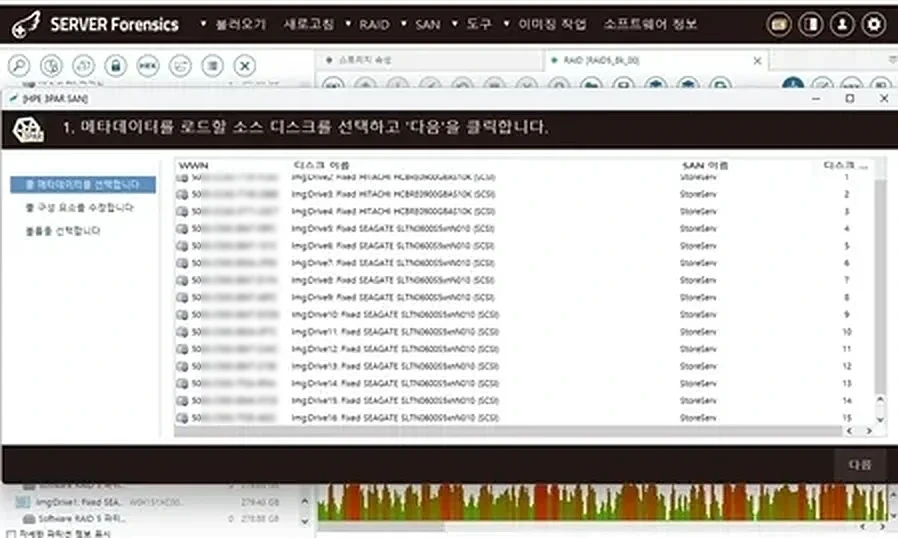This screenshot has height=538, width=898.
Task: Select the first wizard step highlighted in blue
Action: pyautogui.click(x=82, y=184)
